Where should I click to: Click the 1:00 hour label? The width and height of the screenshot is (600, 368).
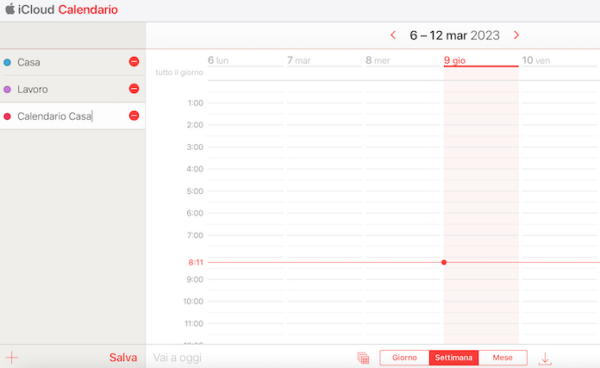pos(195,103)
